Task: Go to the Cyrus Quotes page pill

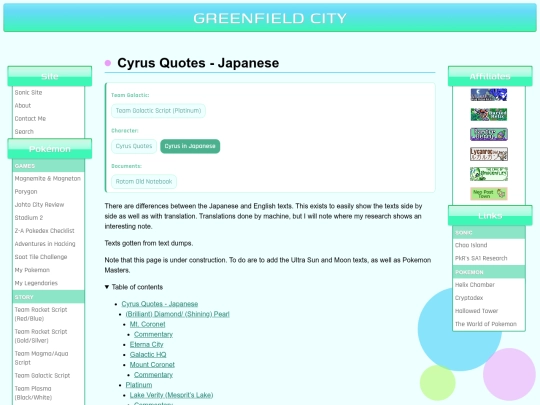Action: click(134, 146)
